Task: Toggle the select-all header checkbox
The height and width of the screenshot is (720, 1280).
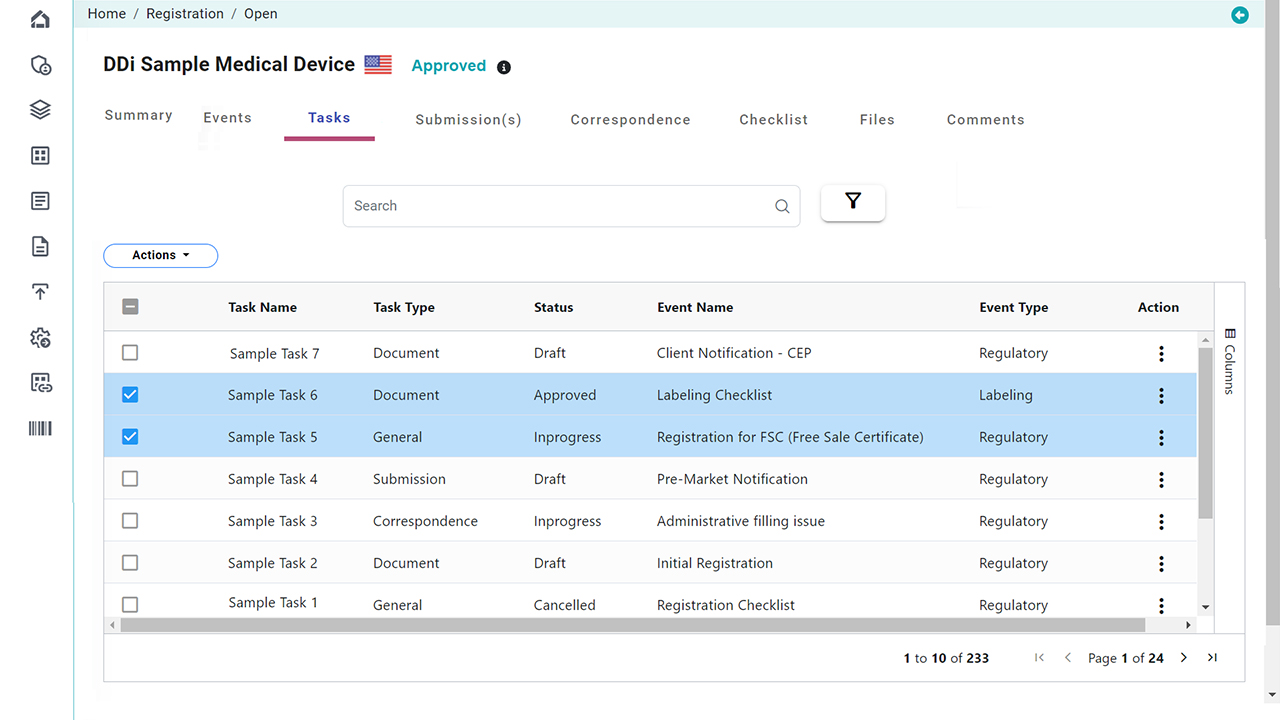Action: (x=130, y=307)
